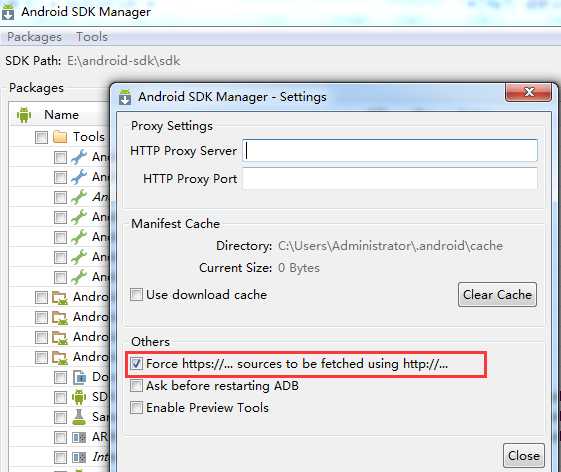
Task: Open the Packages menu
Action: [x=34, y=37]
